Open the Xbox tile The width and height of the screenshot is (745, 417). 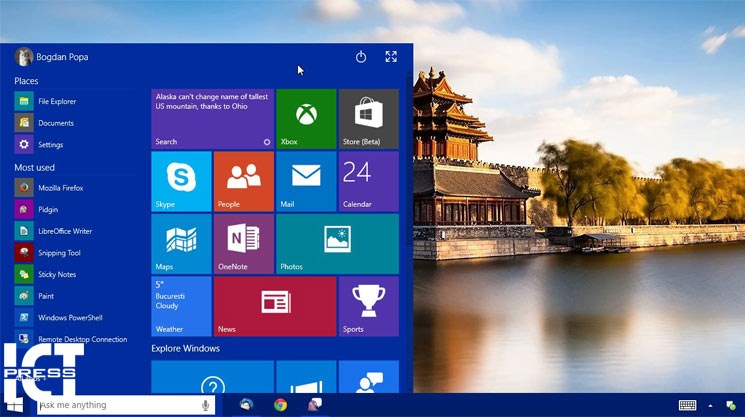point(306,119)
